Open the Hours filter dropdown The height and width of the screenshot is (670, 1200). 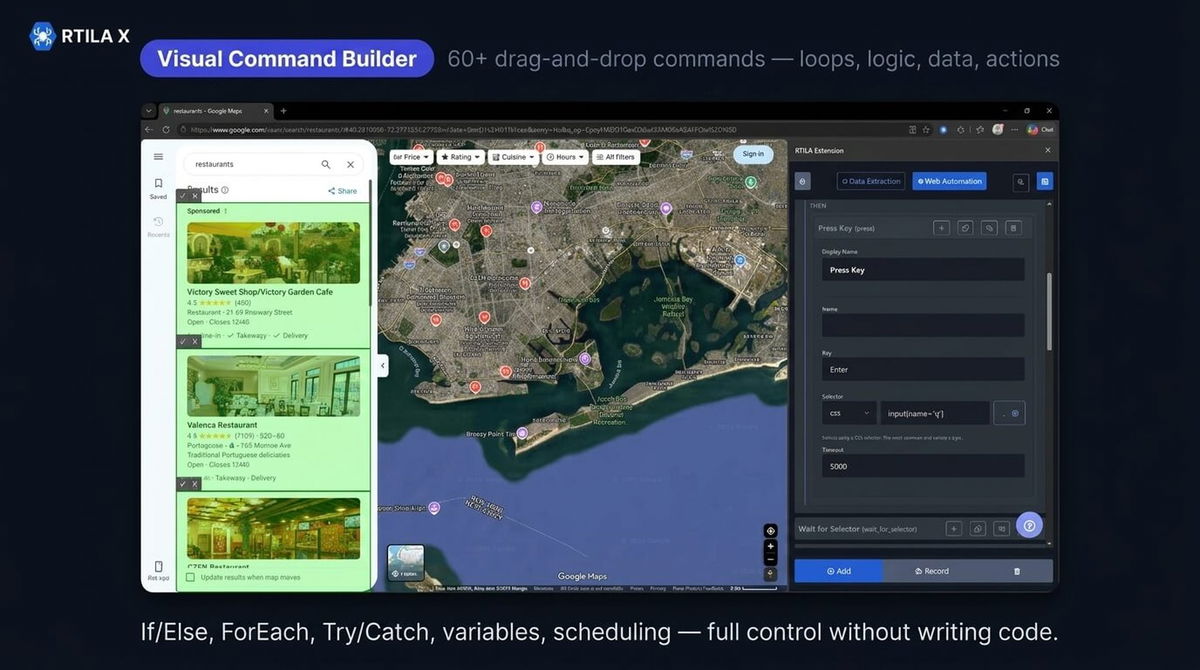click(x=566, y=157)
